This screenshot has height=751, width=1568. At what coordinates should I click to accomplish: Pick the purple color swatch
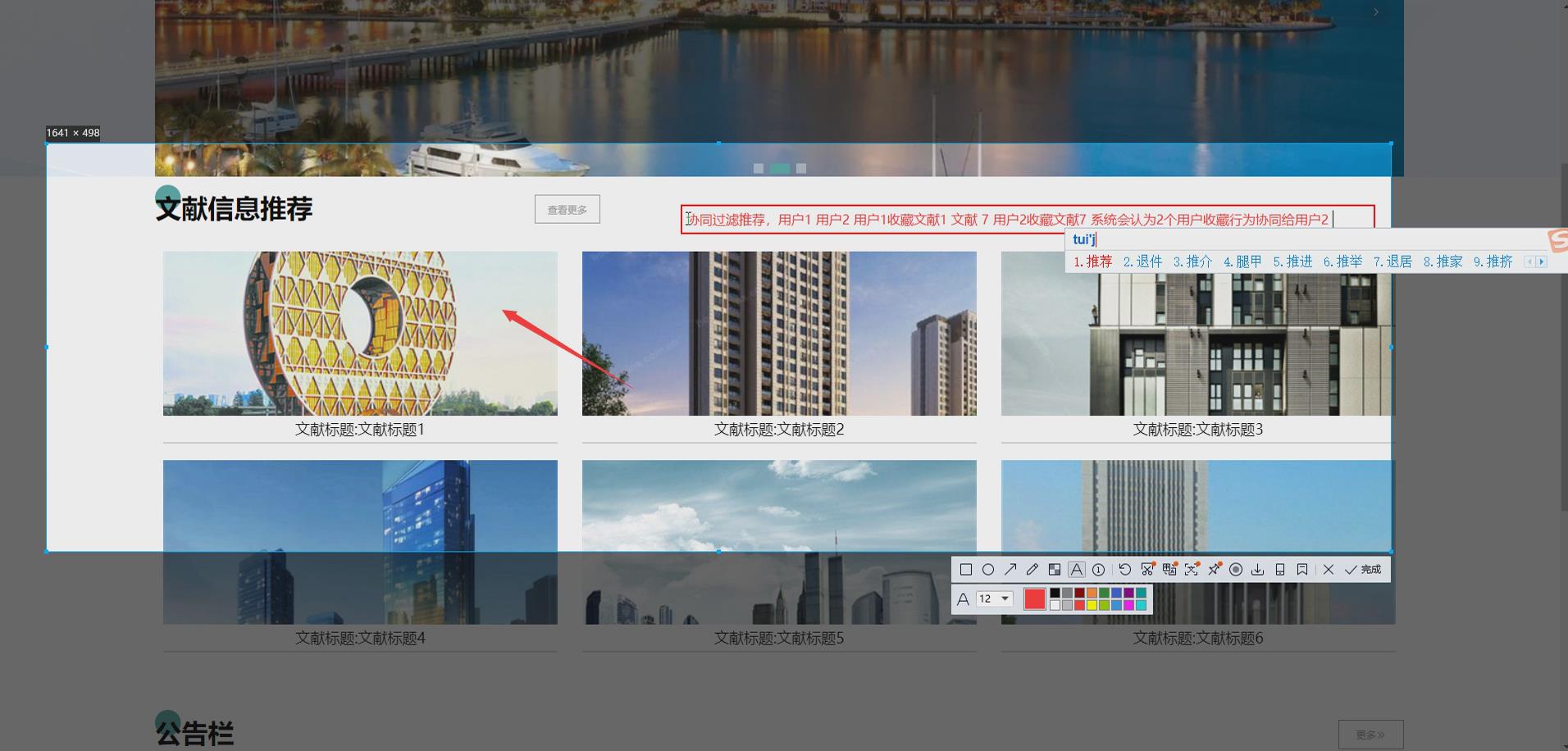click(1129, 593)
